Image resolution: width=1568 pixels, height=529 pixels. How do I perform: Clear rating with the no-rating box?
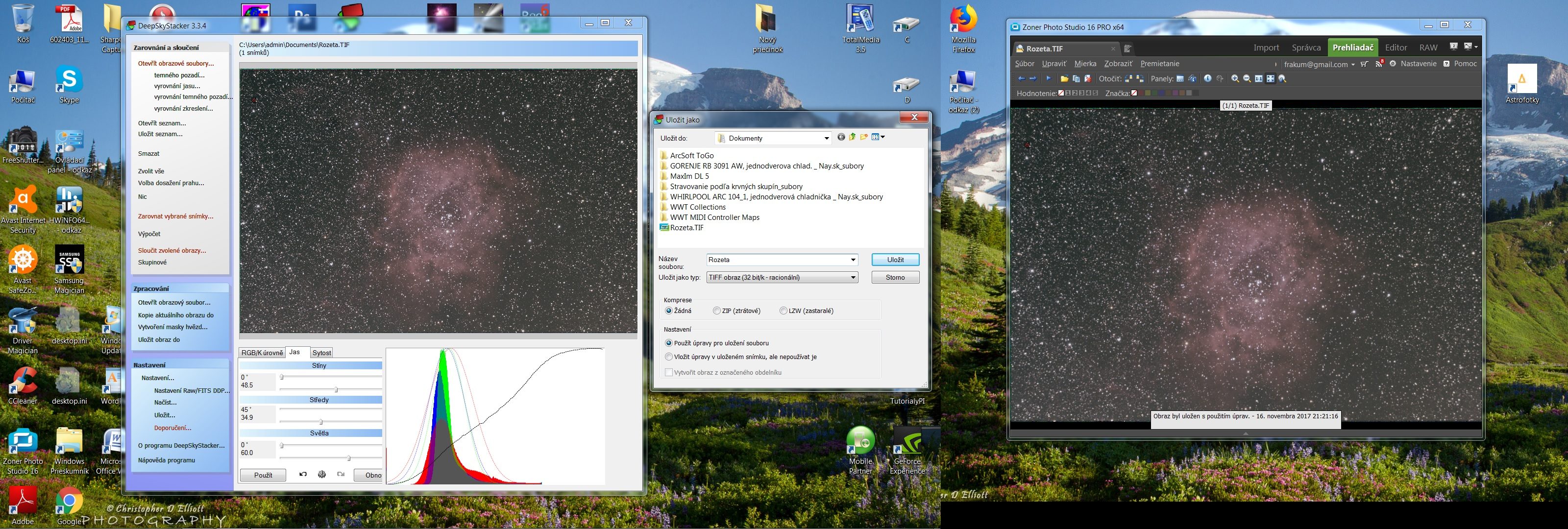1061,93
